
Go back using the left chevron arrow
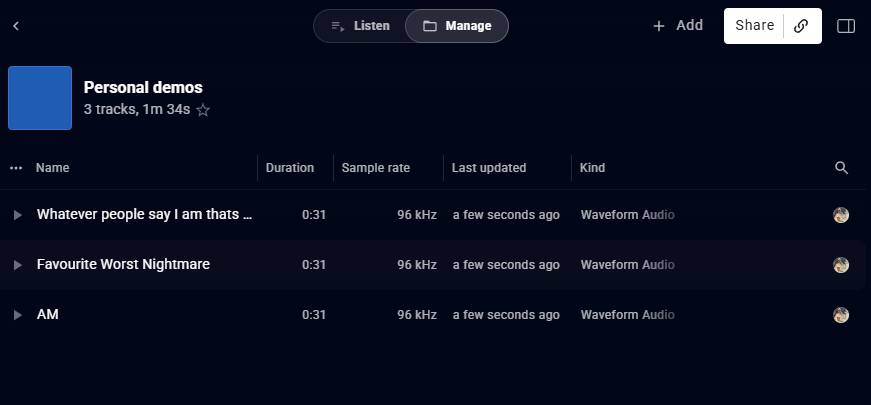point(16,26)
